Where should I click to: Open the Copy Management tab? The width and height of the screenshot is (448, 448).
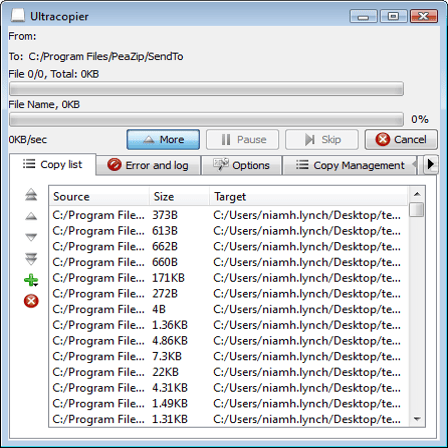click(x=350, y=165)
